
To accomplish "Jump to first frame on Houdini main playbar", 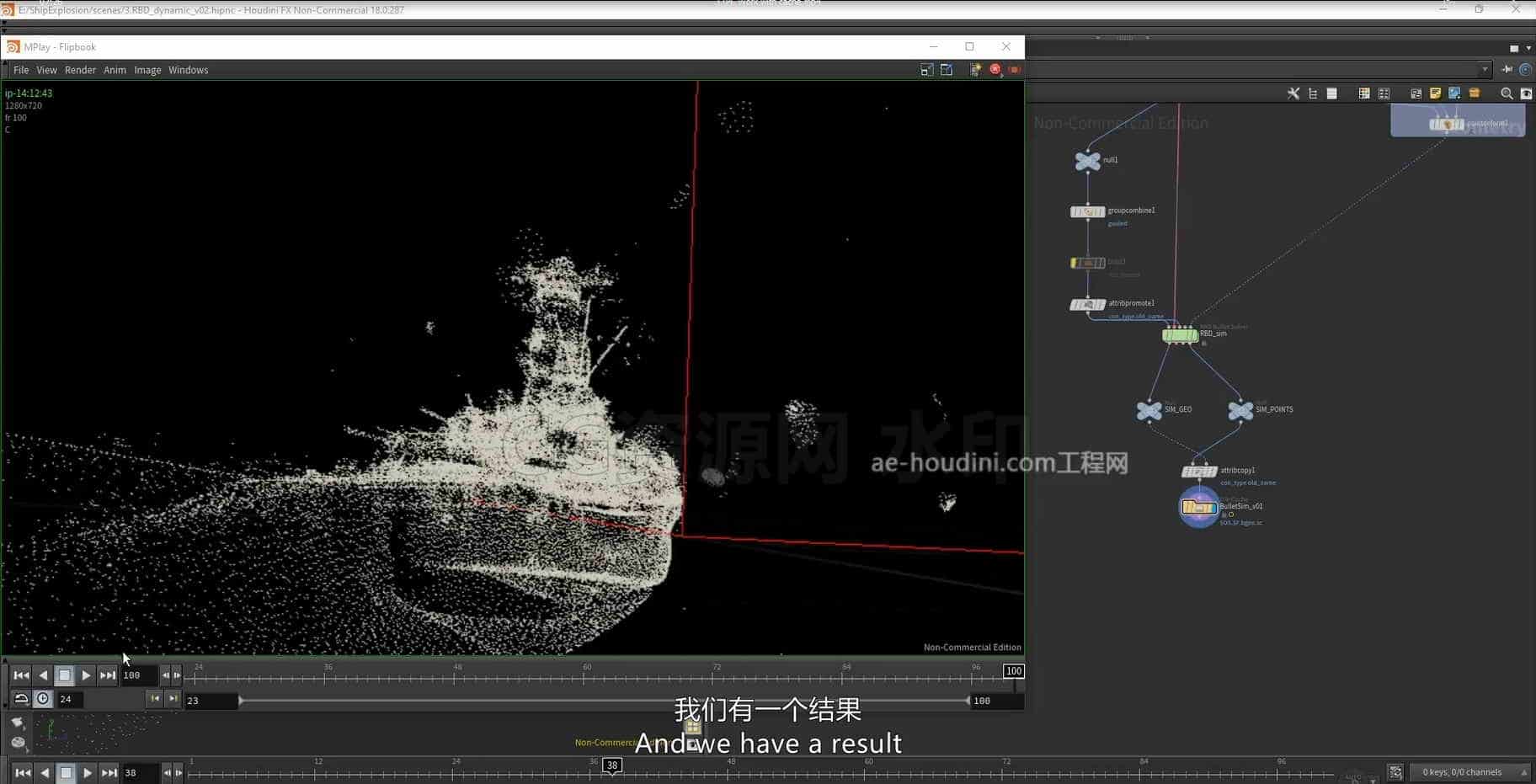I will coord(23,773).
